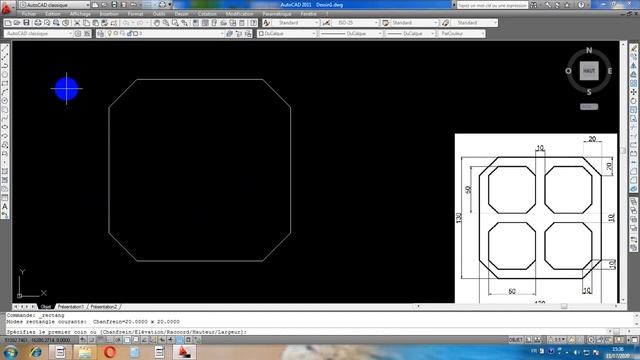The width and height of the screenshot is (640, 360).
Task: Click the Workspace Settings gear icon
Action: point(78,33)
